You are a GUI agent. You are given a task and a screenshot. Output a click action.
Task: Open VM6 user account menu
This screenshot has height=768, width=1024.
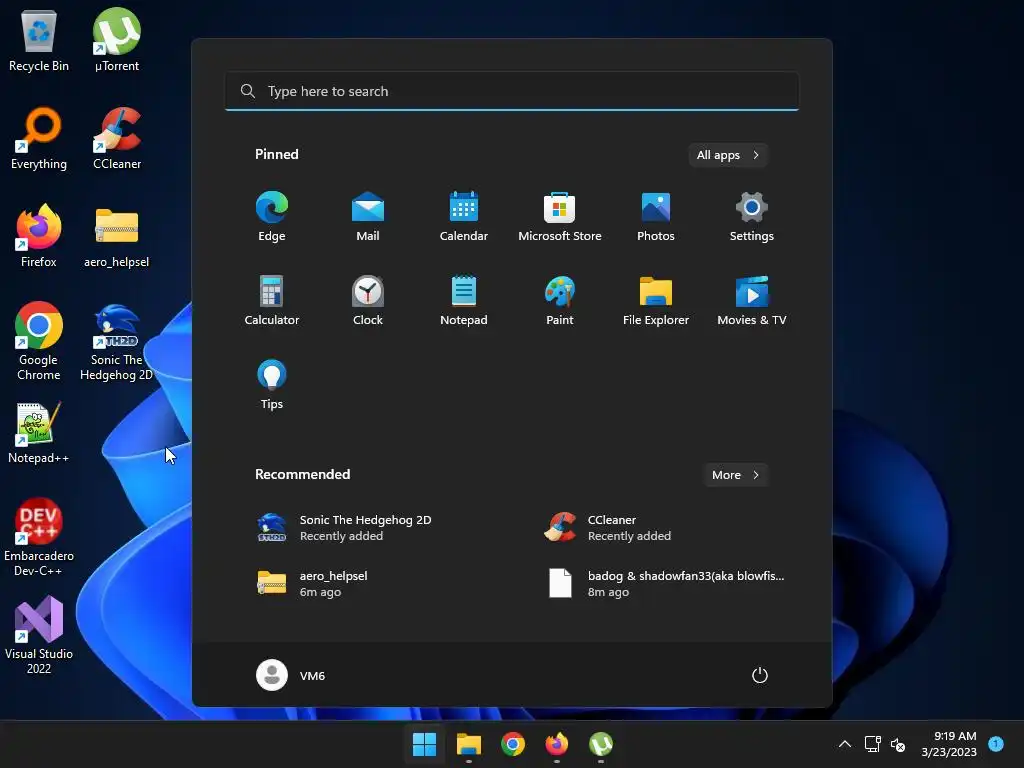coord(291,675)
